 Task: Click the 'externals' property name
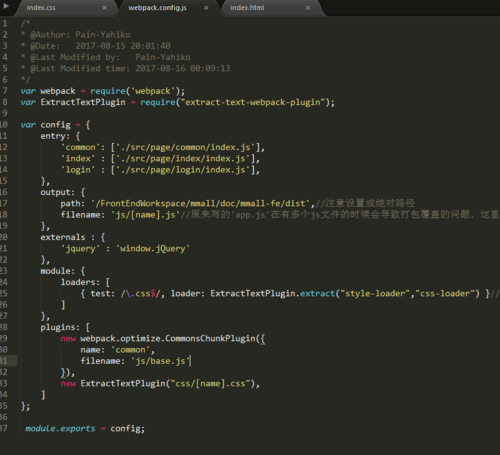(63, 237)
